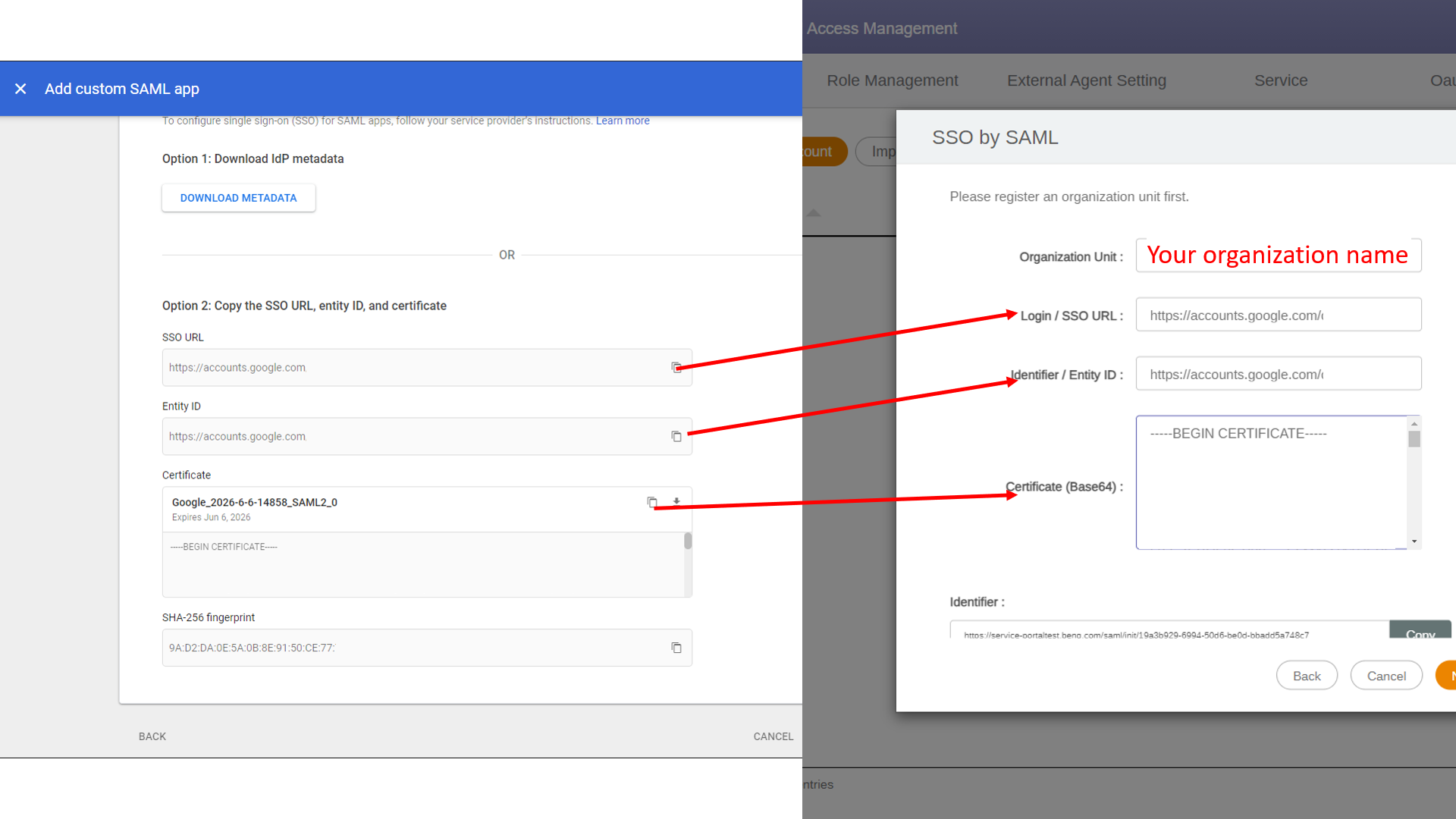Click the Identifier / Entity ID field
Screen dimensions: 1456x819
1278,374
